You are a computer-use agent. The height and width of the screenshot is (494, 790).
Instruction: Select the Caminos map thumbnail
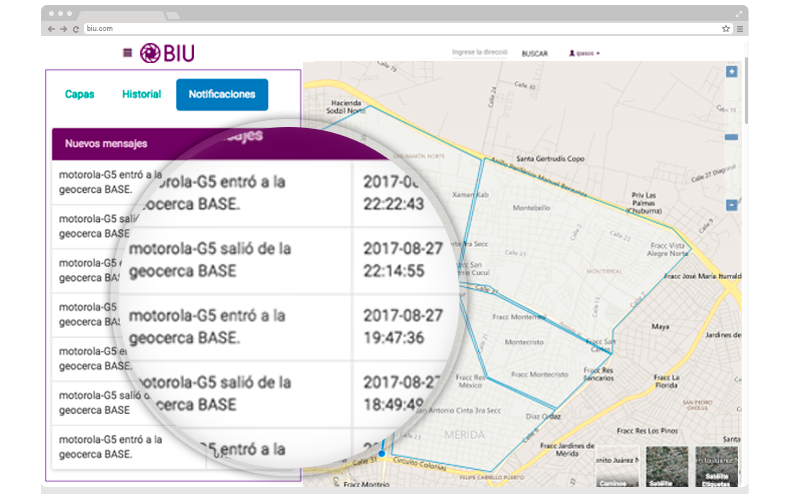tap(617, 466)
